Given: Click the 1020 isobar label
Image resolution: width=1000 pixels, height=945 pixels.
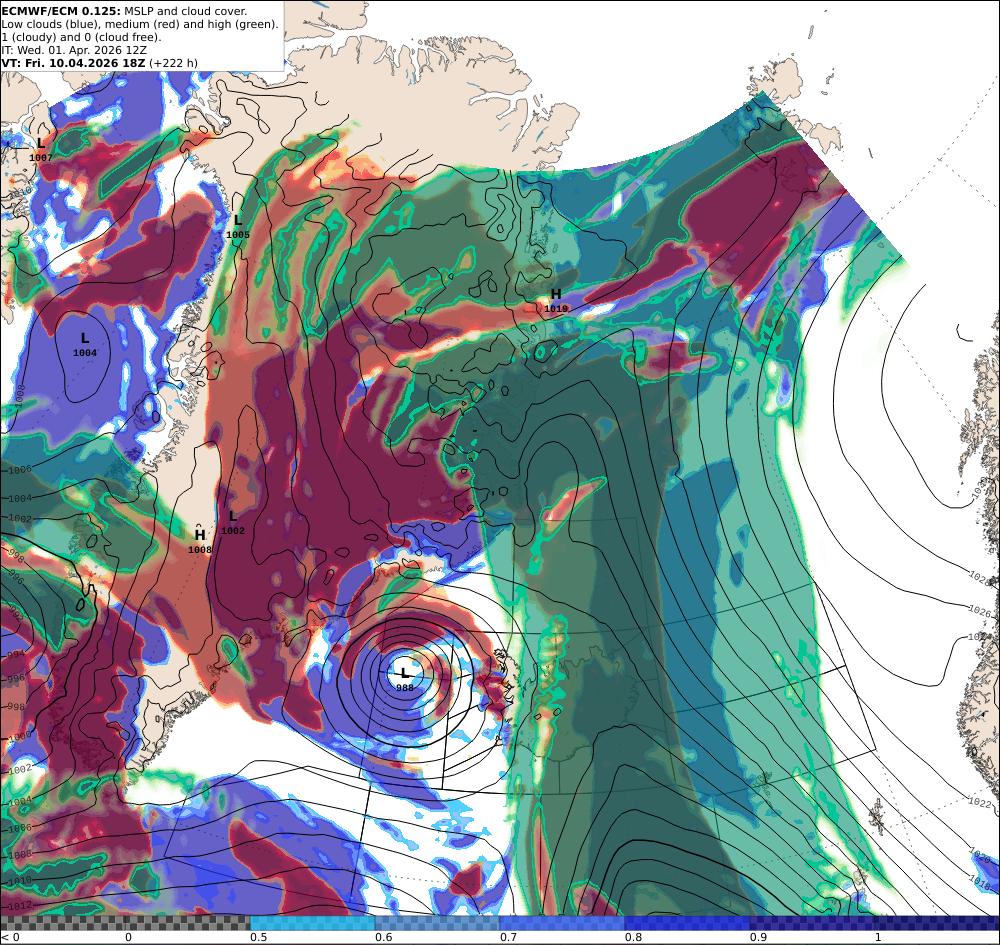Looking at the screenshot, I should [980, 853].
